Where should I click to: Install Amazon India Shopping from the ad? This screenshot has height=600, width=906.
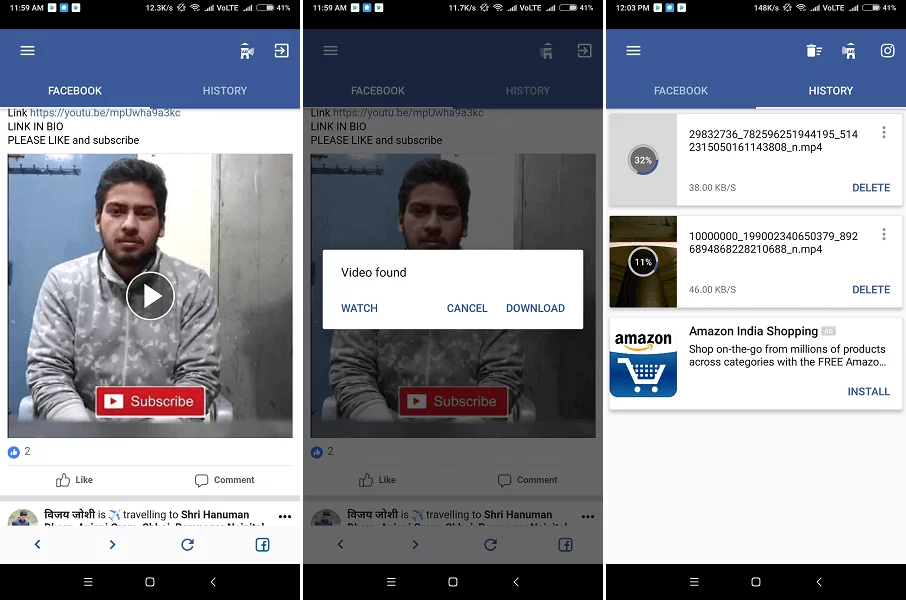[x=868, y=392]
